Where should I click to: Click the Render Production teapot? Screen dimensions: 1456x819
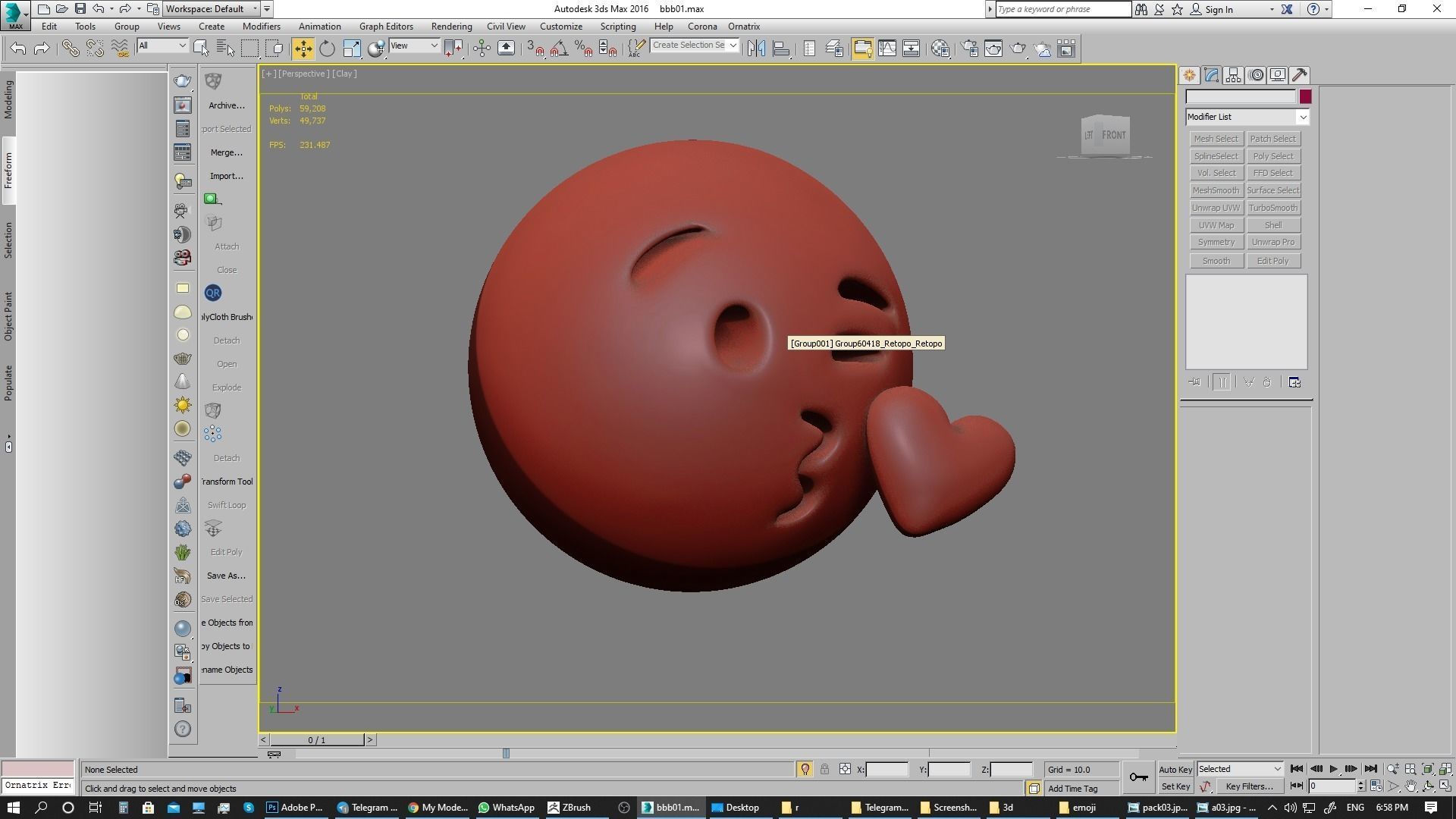tap(1018, 49)
